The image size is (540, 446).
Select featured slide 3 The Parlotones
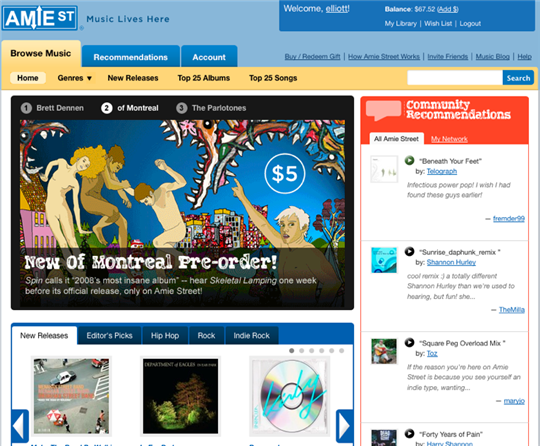pos(211,108)
